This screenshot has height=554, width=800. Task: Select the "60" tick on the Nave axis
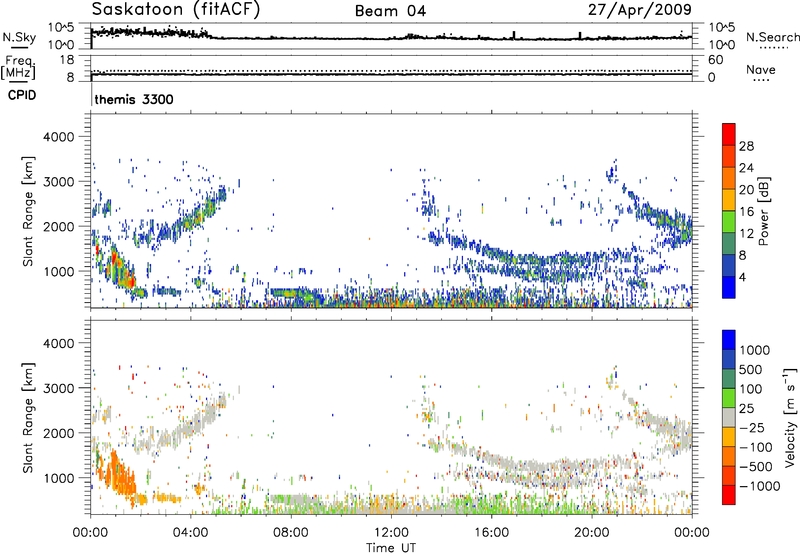[x=715, y=60]
